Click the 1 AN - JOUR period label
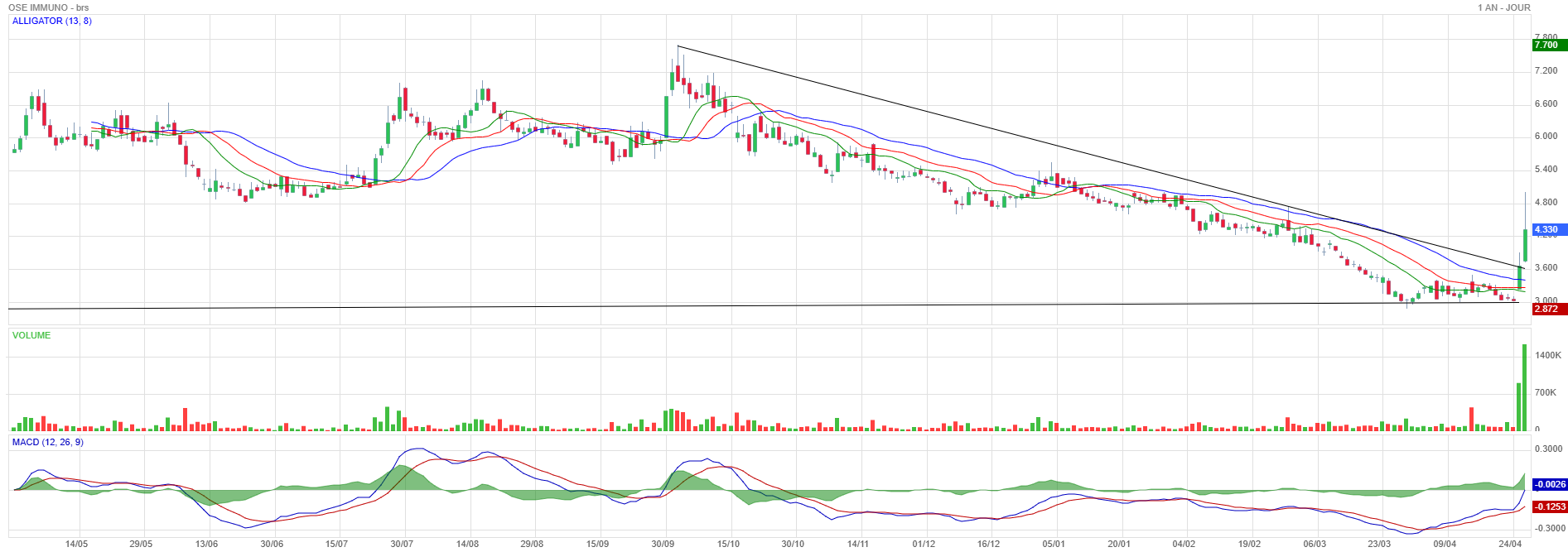This screenshot has height=552, width=1568. [1503, 7]
